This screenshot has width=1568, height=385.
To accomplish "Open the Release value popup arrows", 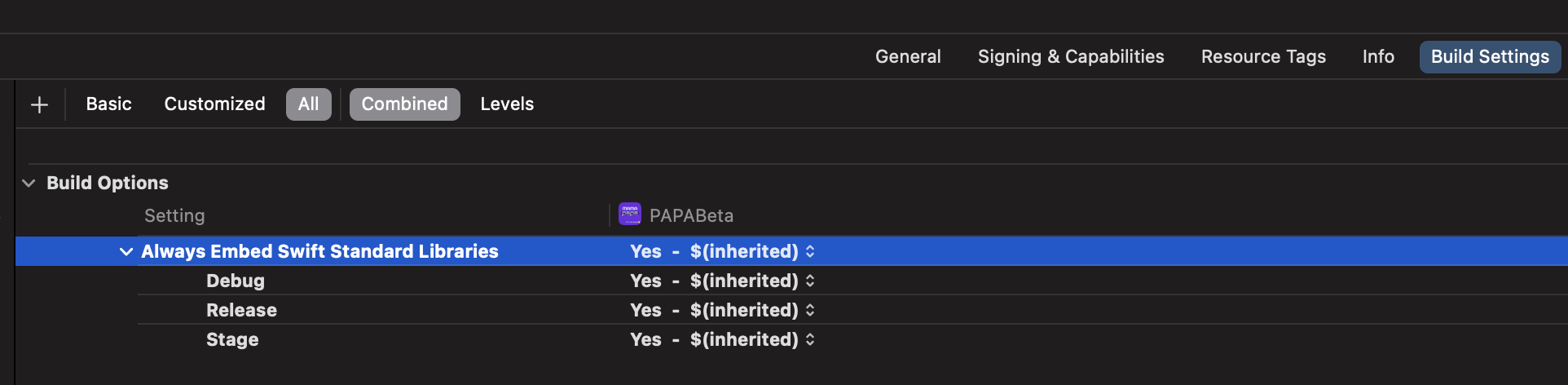I will [810, 310].
